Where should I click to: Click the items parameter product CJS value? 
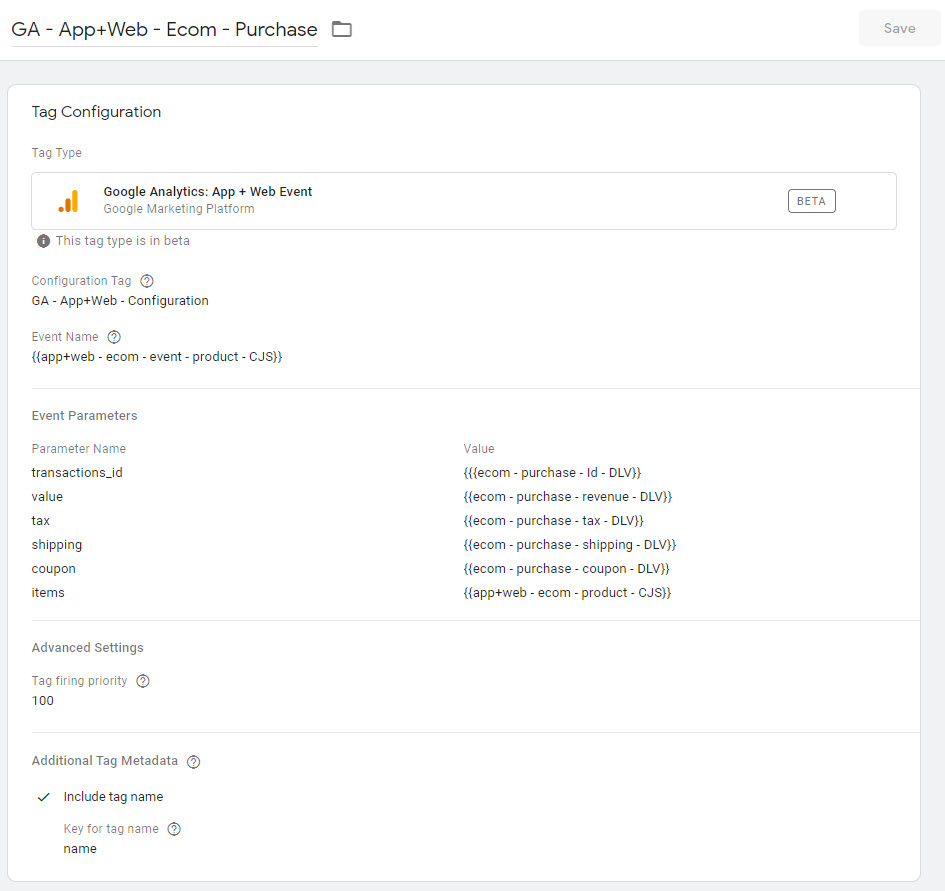567,593
